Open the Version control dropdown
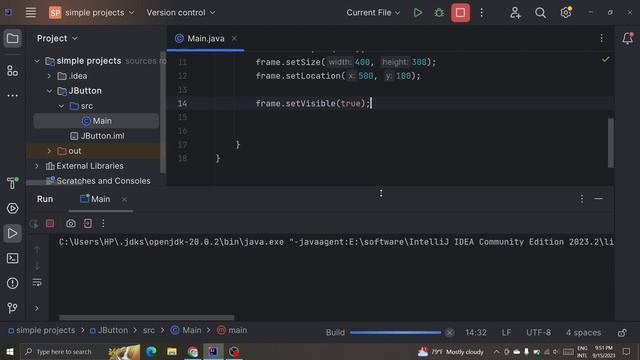The width and height of the screenshot is (640, 360). pos(181,13)
